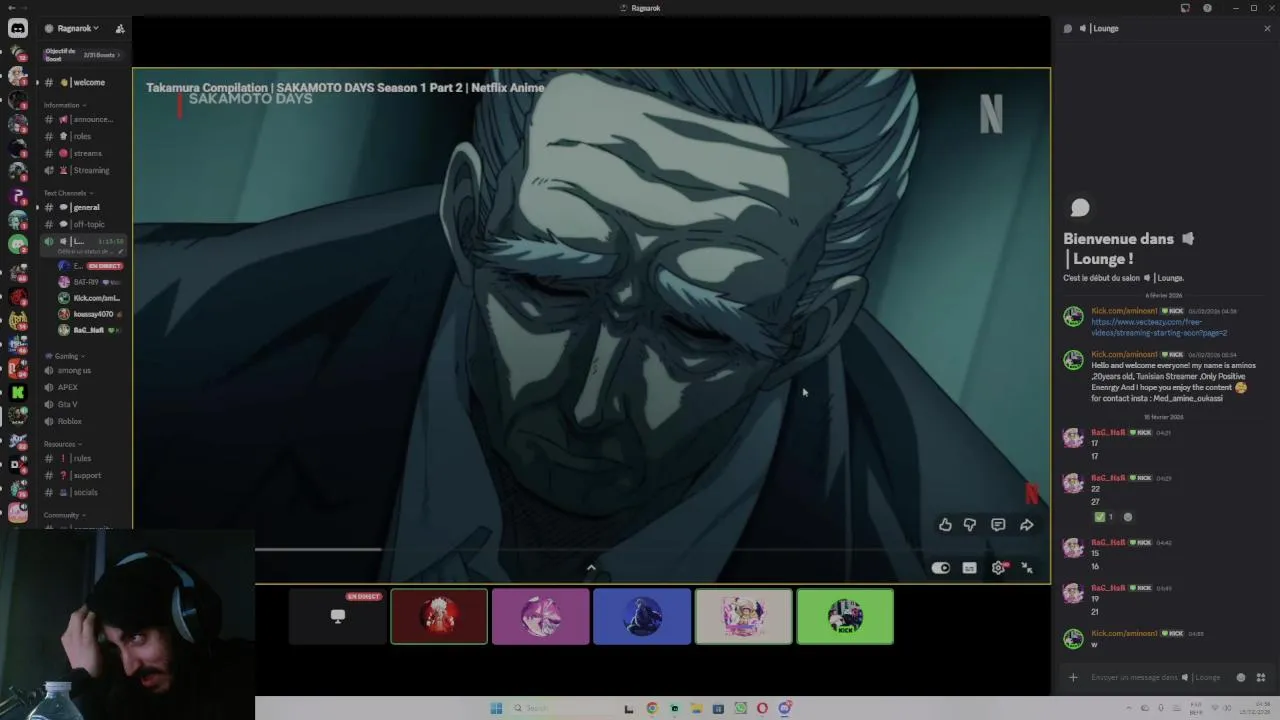Select the EN DIRECT screen share tile
Image resolution: width=1280 pixels, height=720 pixels.
pos(337,616)
